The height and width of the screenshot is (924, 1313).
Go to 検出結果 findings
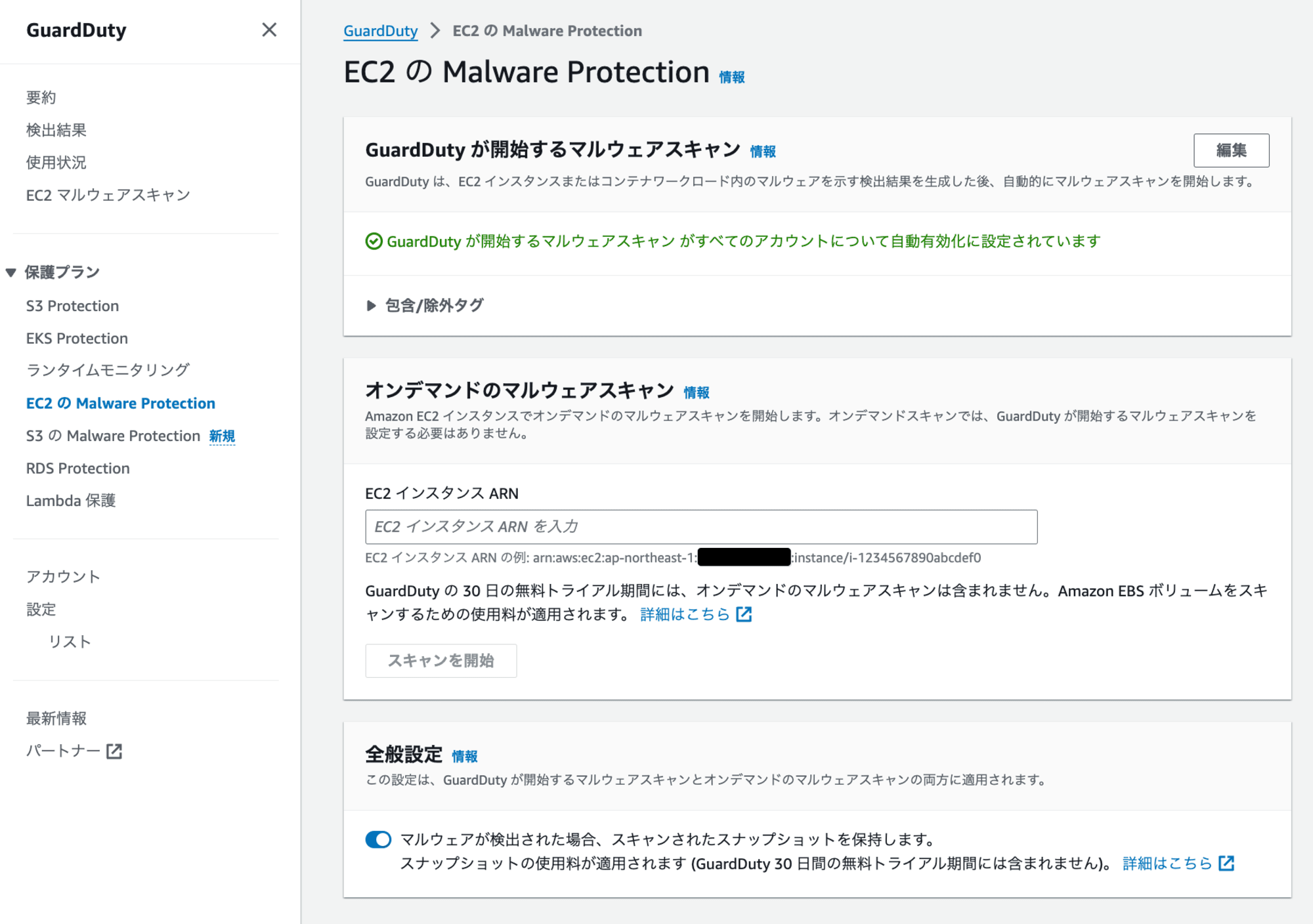(x=56, y=130)
